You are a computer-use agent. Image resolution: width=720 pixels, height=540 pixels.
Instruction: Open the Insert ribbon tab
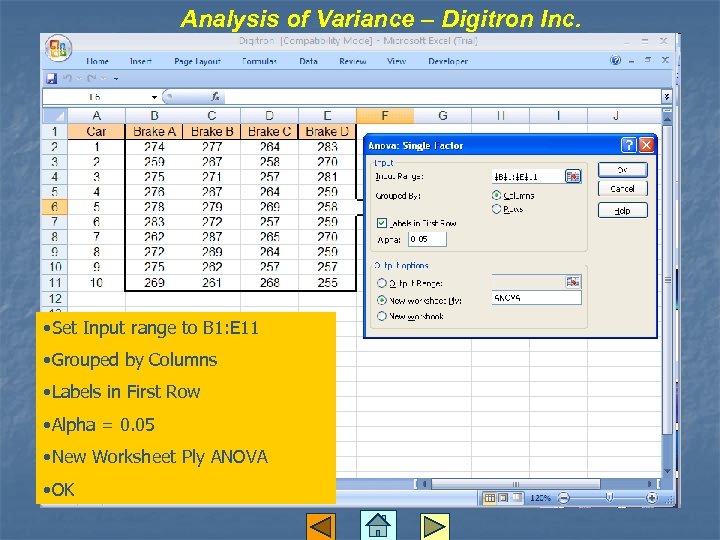pos(141,61)
